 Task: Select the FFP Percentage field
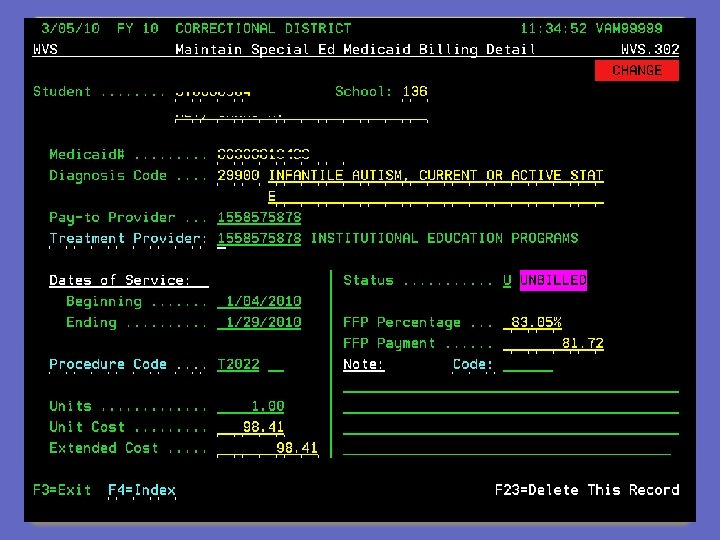pos(532,322)
